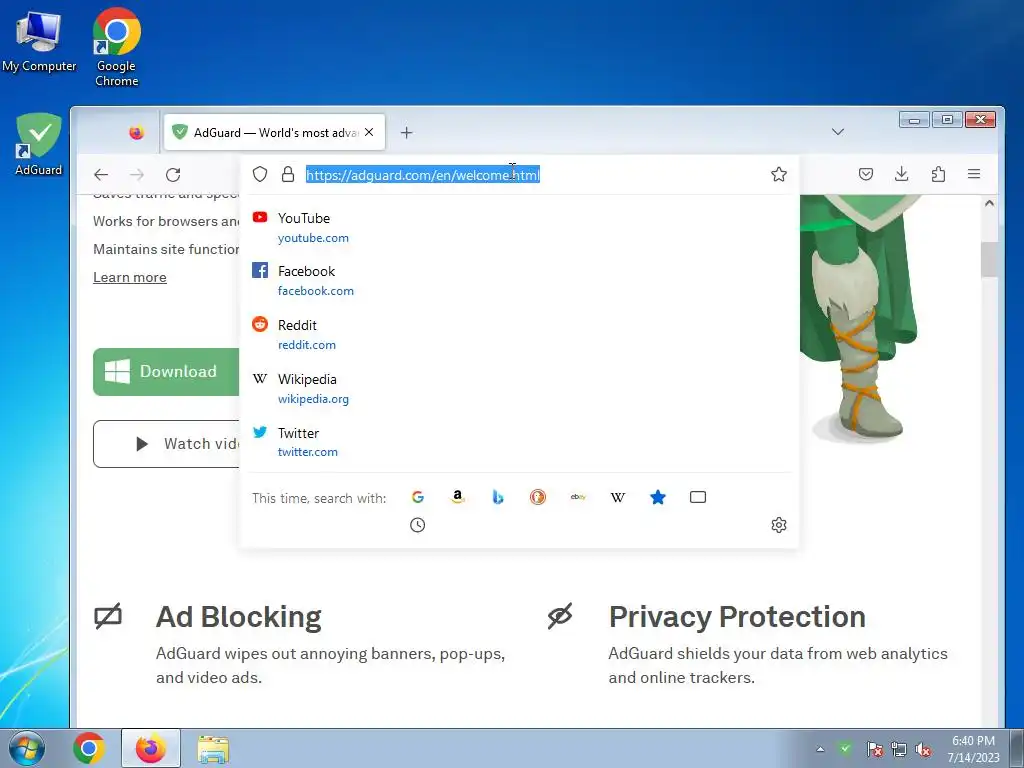Launch Chrome from the taskbar
The width and height of the screenshot is (1024, 768).
[89, 748]
